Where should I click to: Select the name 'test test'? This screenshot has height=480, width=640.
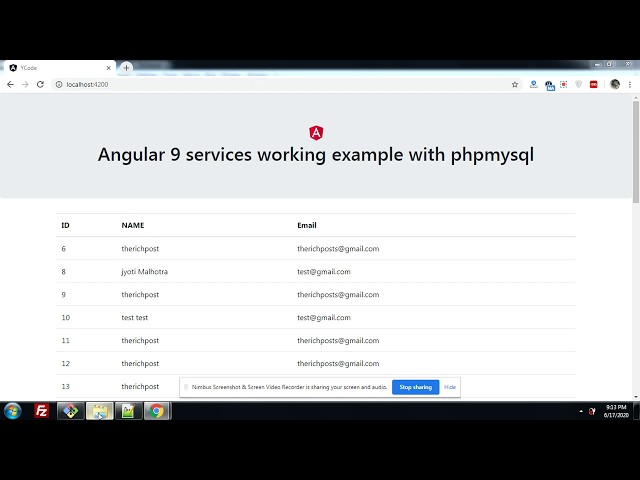(135, 318)
